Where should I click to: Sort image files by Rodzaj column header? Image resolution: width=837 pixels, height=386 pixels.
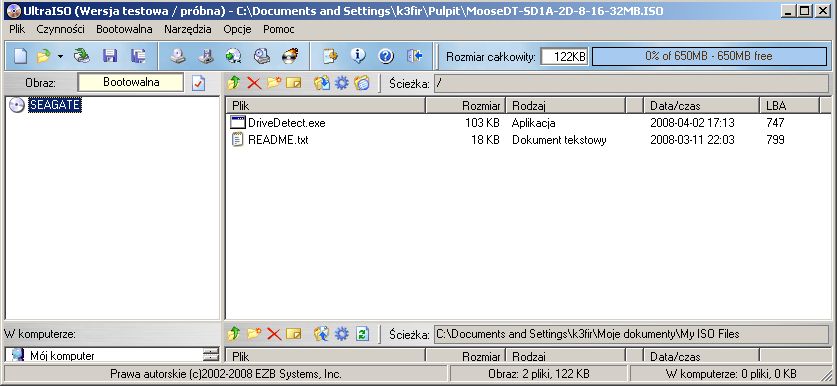coord(566,106)
